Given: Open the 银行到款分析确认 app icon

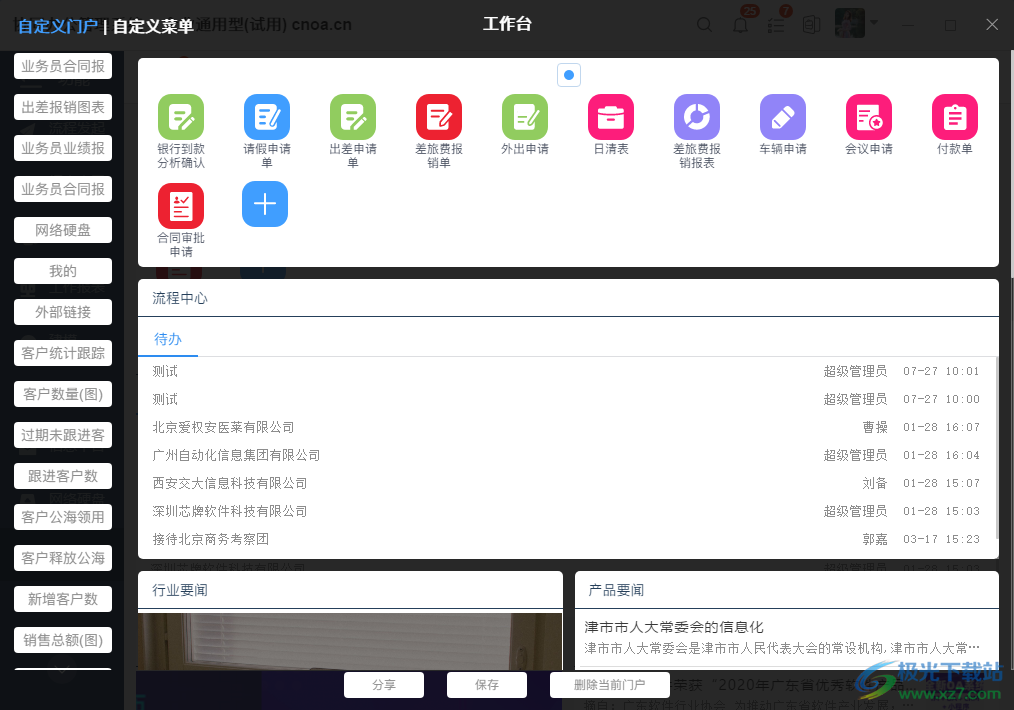Looking at the screenshot, I should click(x=181, y=117).
